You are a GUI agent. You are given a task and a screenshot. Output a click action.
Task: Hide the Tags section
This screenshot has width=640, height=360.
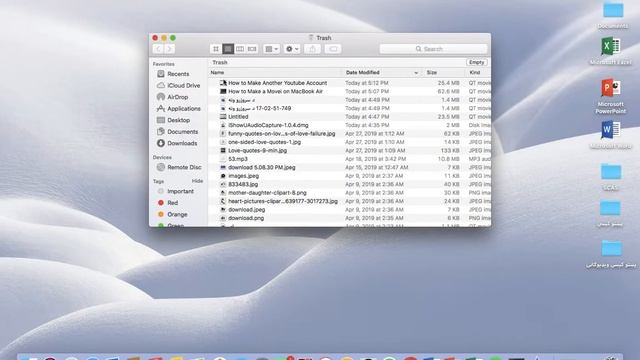(197, 181)
